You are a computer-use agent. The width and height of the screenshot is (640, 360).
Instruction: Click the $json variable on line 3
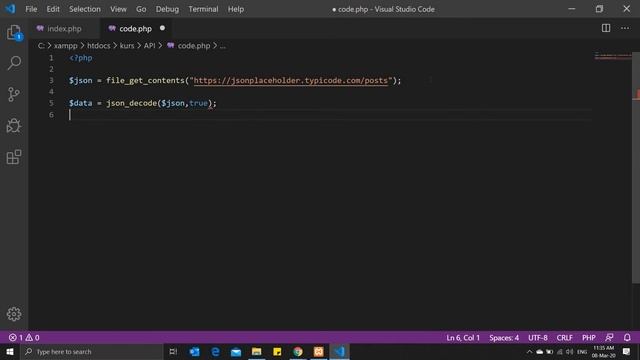80,80
